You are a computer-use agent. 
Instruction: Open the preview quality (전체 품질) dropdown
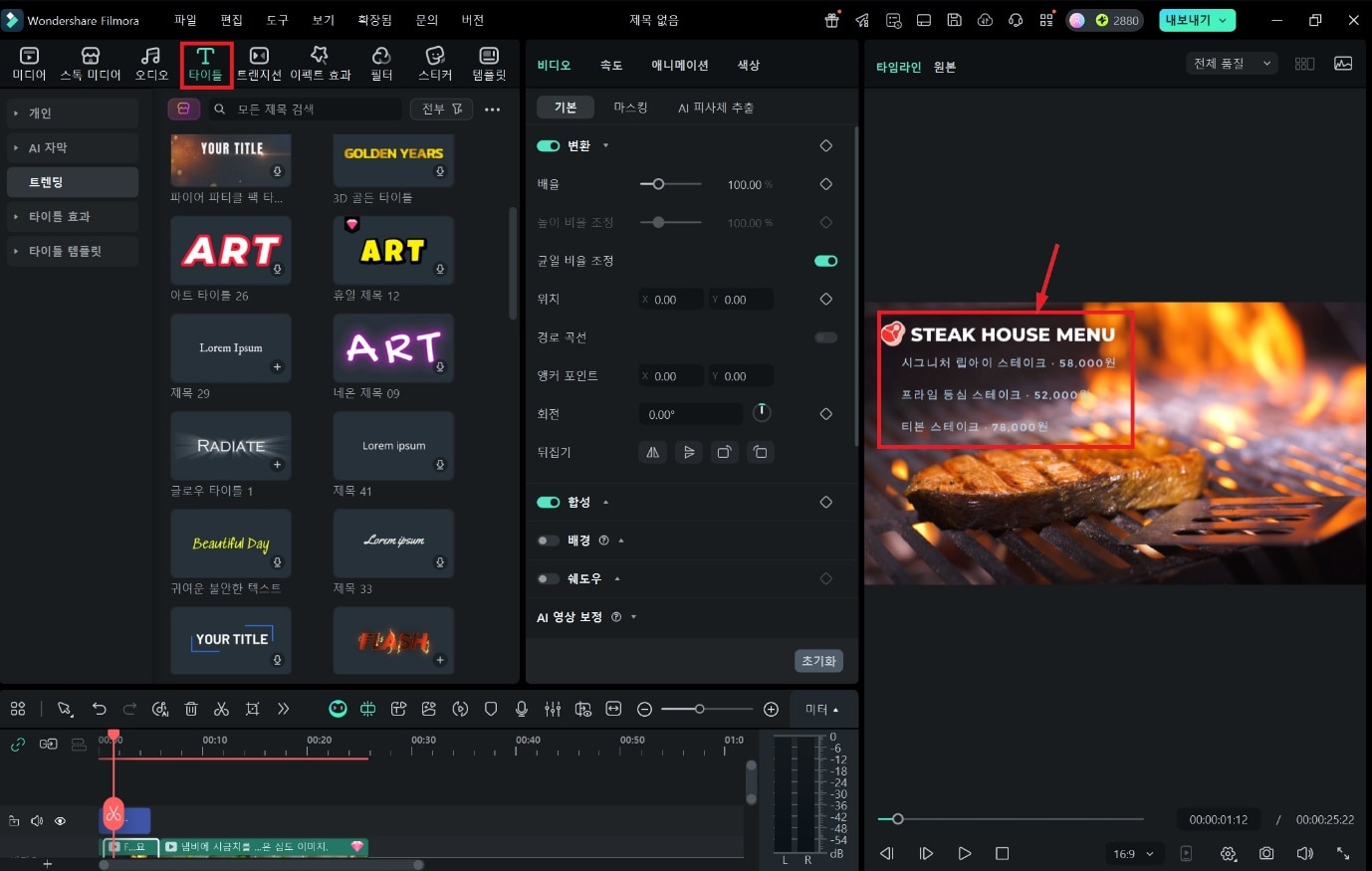click(x=1233, y=64)
